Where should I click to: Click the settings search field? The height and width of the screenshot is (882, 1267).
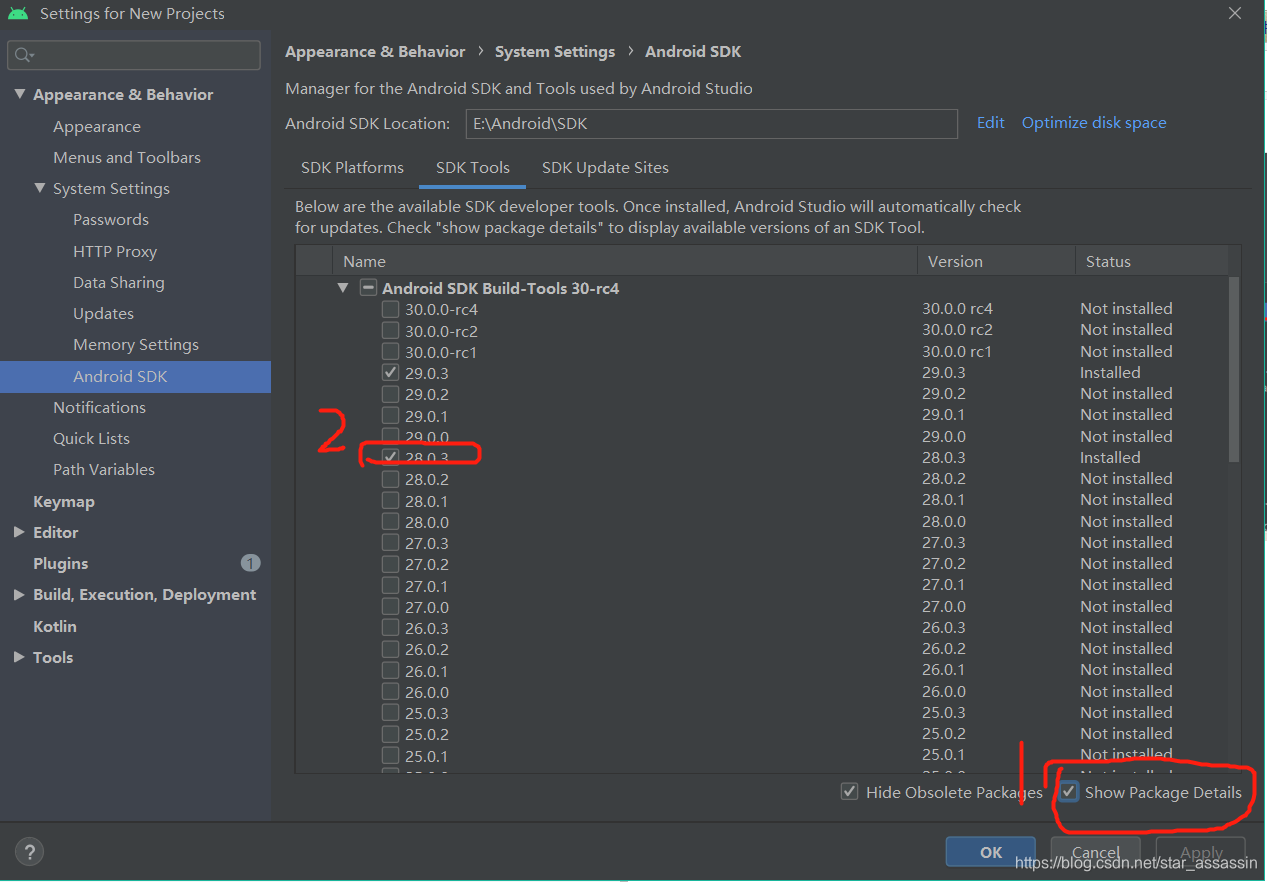click(134, 55)
